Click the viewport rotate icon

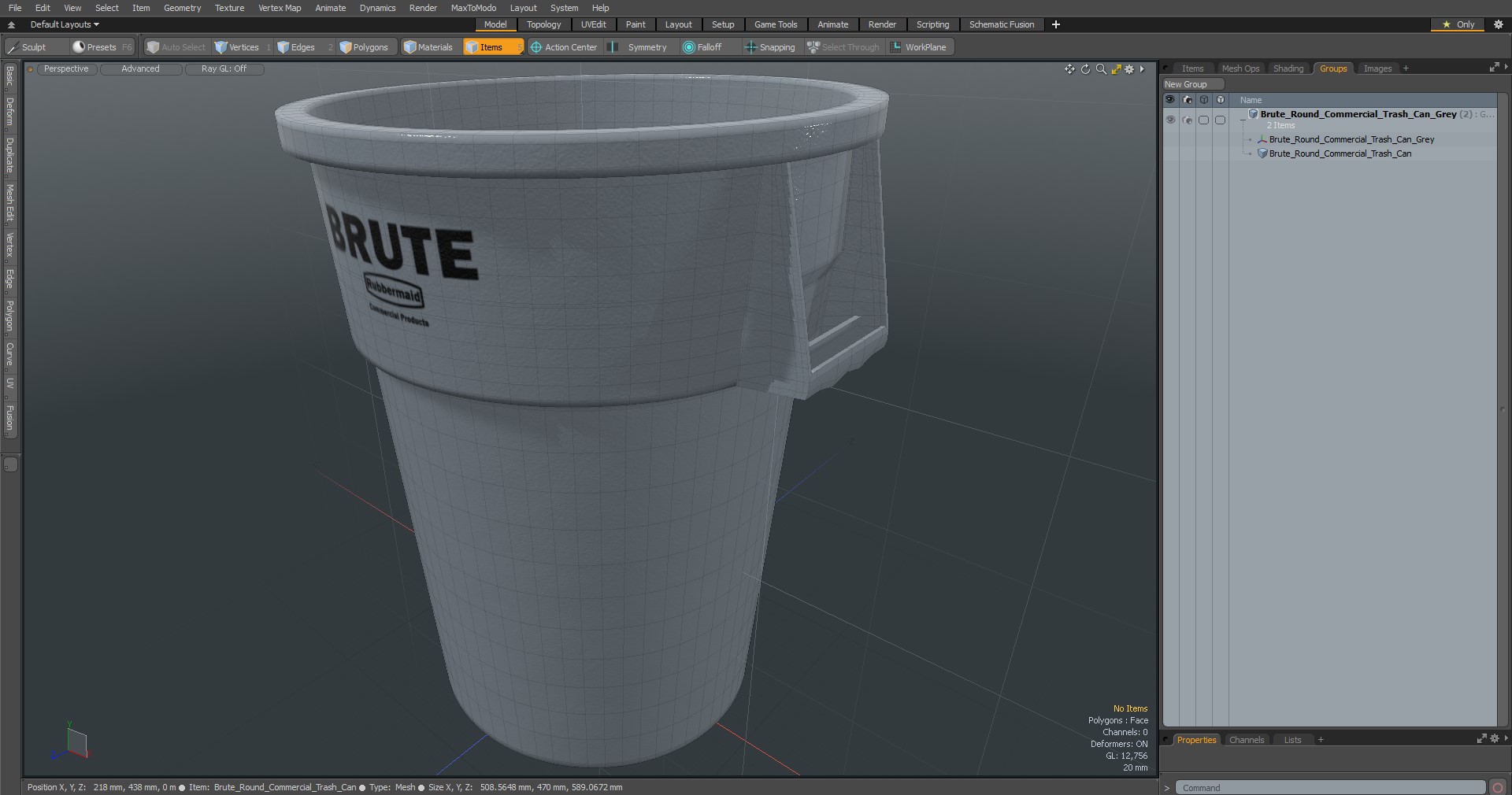(x=1085, y=69)
